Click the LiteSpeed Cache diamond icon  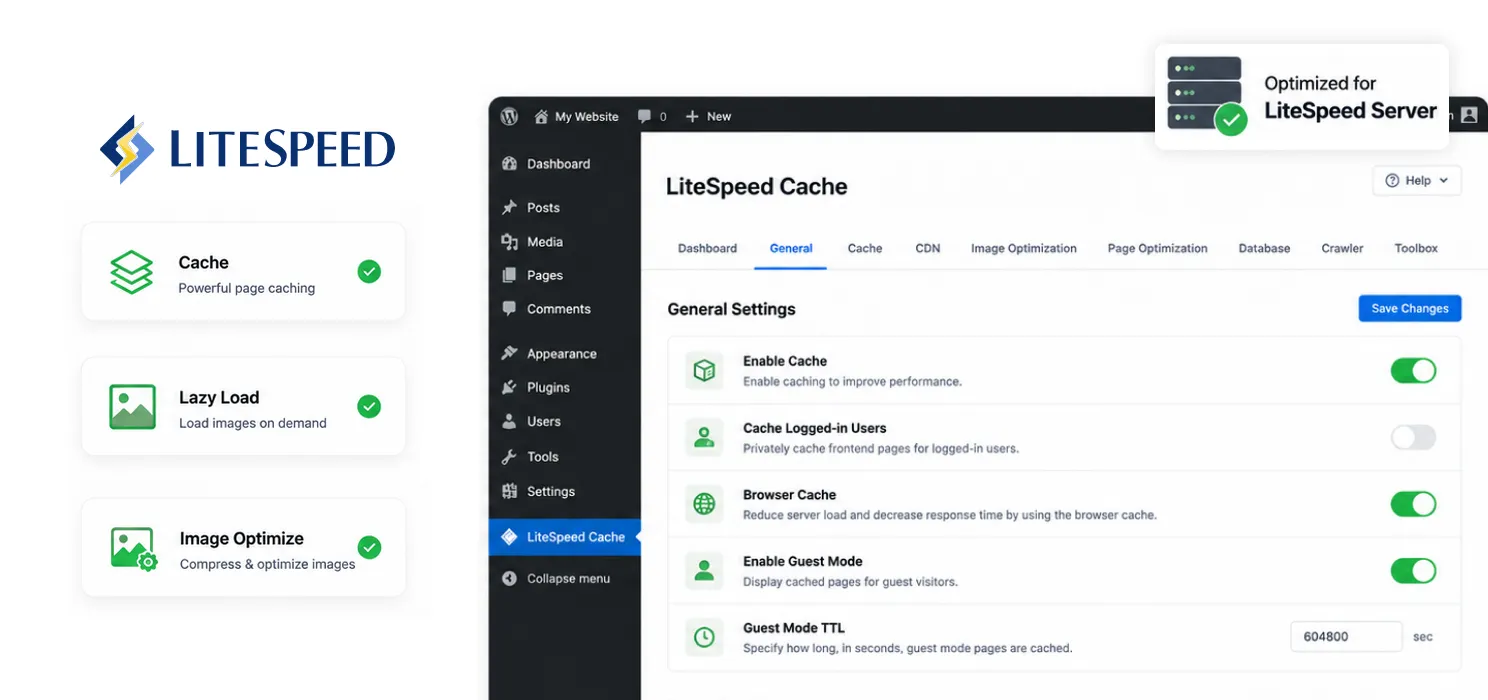510,536
